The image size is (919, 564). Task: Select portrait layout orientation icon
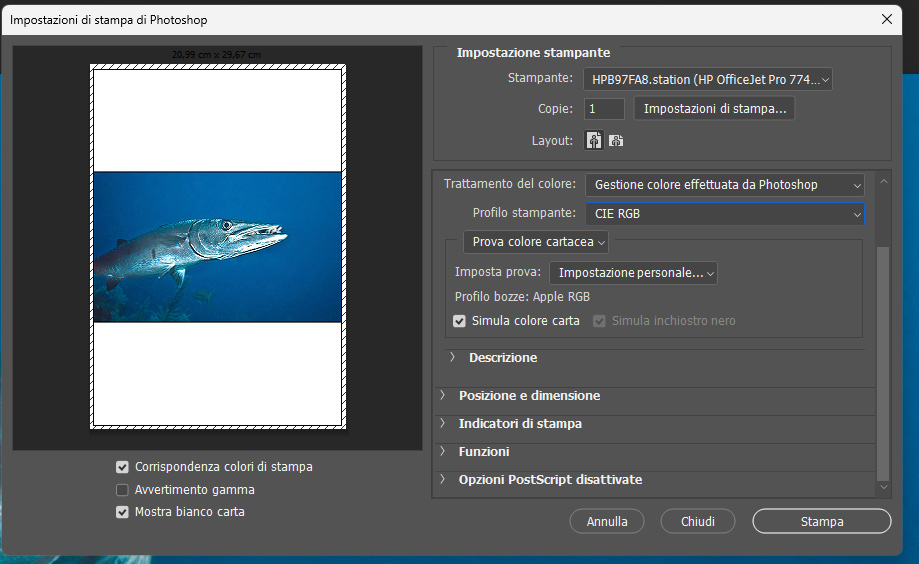tap(594, 141)
